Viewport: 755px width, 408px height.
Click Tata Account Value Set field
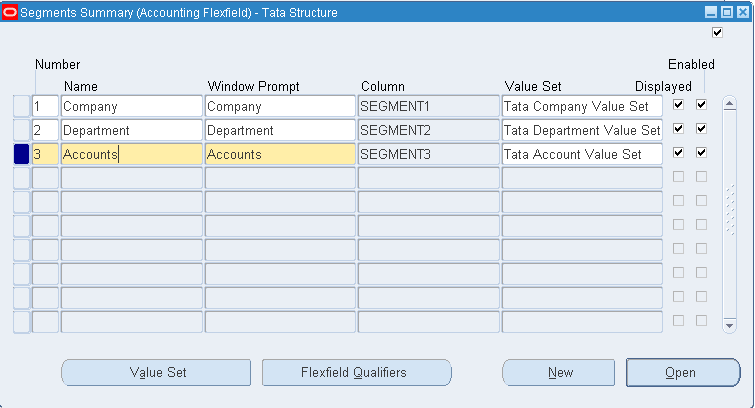581,154
